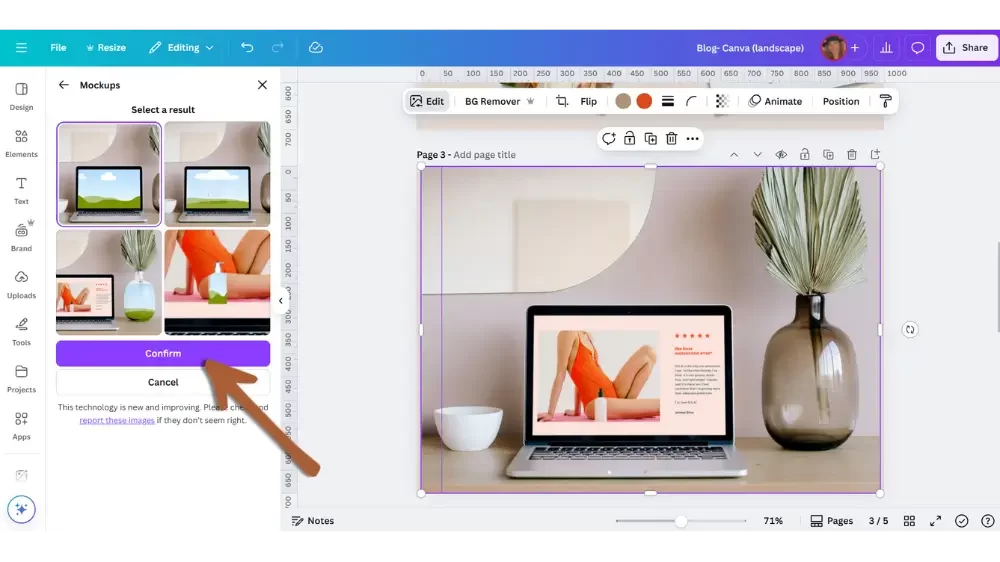Image resolution: width=1000 pixels, height=562 pixels.
Task: Cancel the mockup selection
Action: pyautogui.click(x=163, y=382)
